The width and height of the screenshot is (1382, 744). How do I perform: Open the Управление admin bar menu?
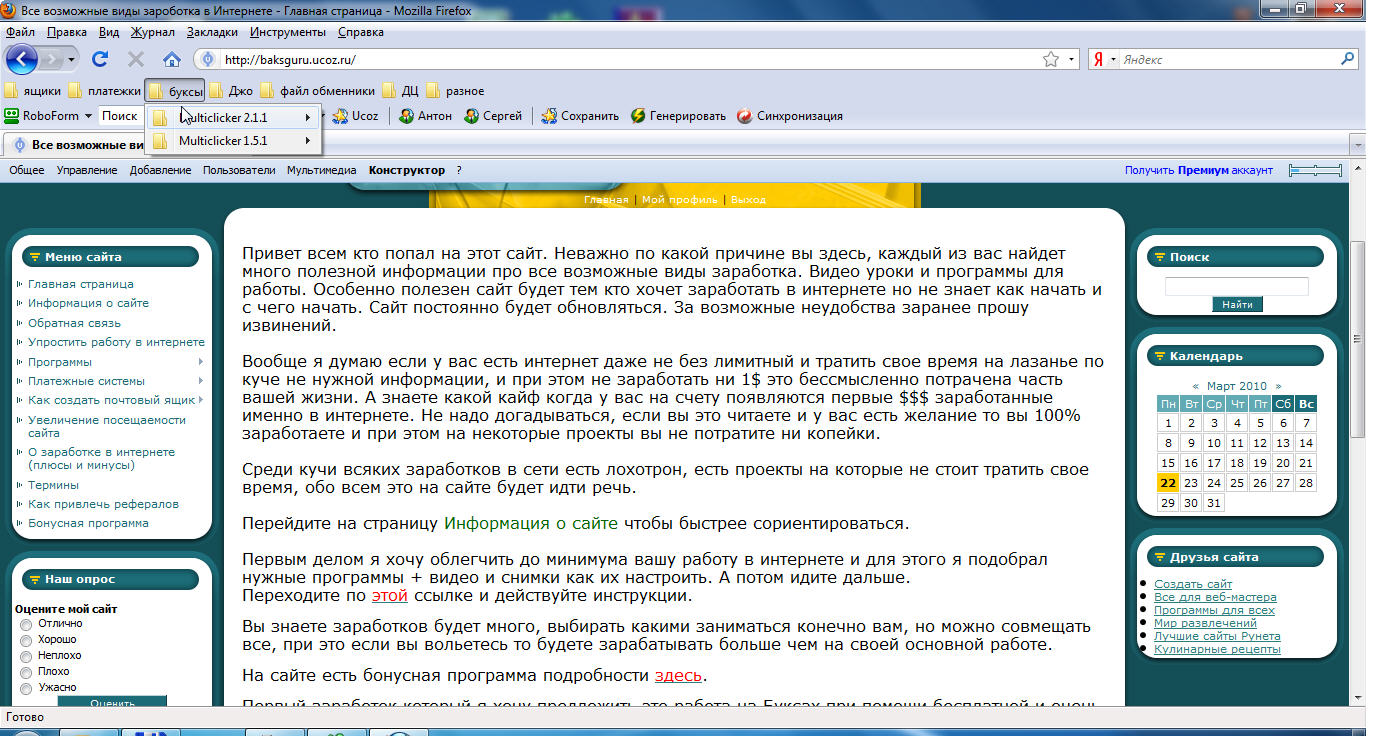(x=87, y=170)
